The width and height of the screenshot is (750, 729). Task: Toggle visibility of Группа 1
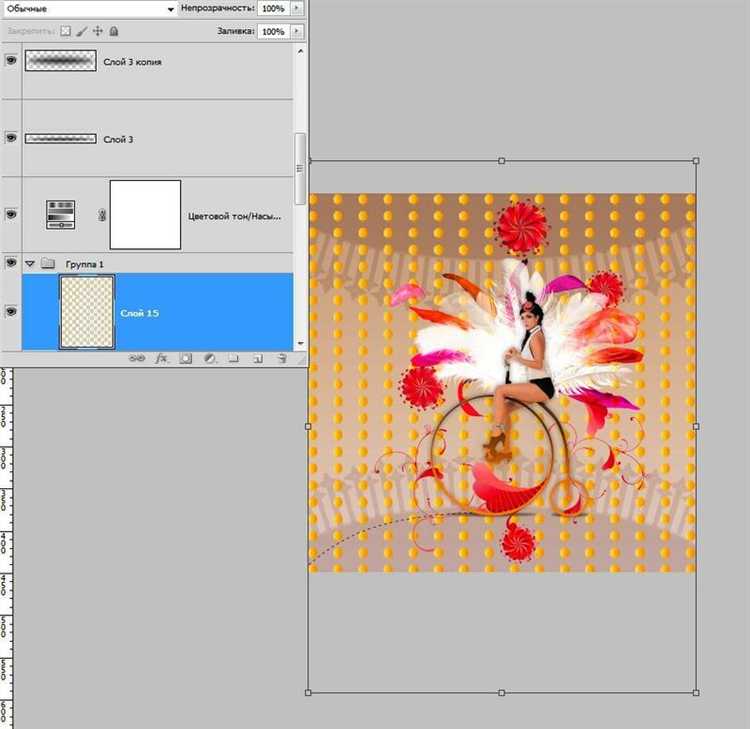coord(11,263)
